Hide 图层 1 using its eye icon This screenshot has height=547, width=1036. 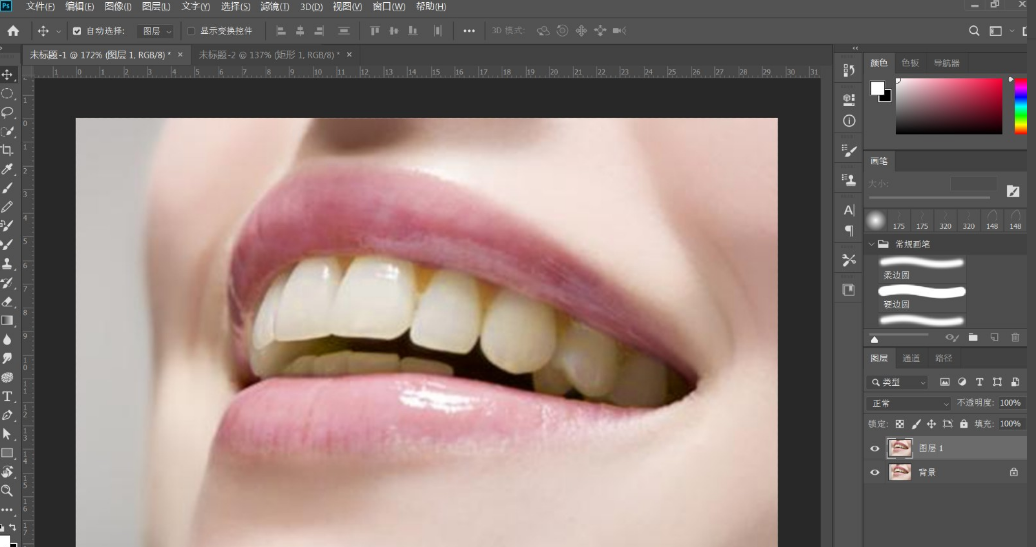[875, 449]
